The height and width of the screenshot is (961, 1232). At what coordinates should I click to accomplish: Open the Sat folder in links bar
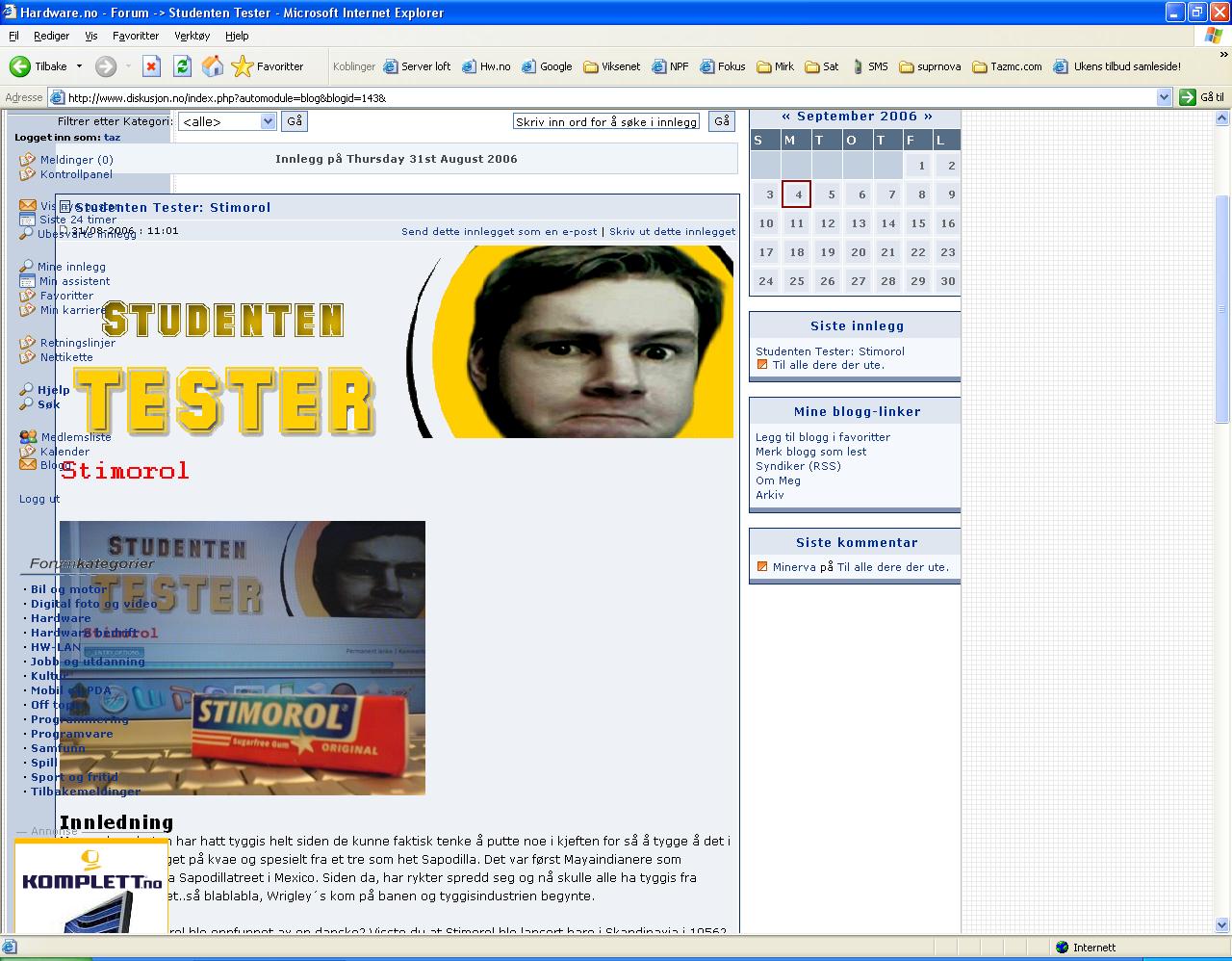821,66
